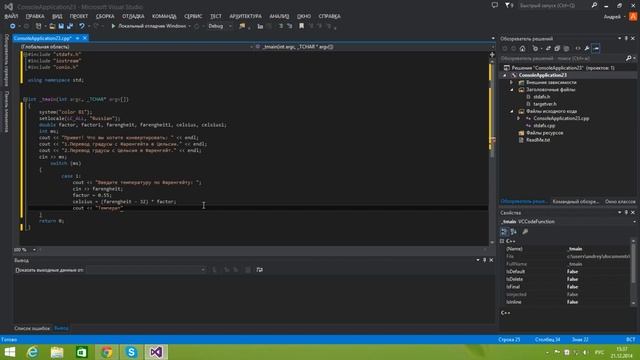Image resolution: width=640 pixels, height=360 pixels.
Task: Collapse the Source Files folder
Action: [512, 111]
